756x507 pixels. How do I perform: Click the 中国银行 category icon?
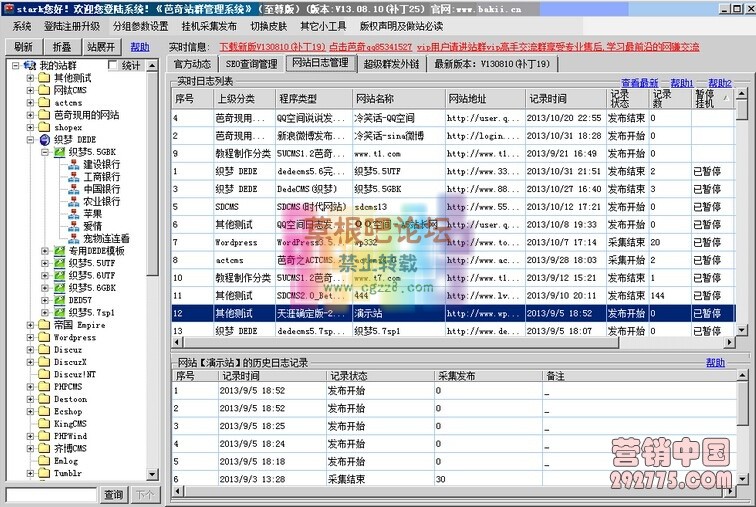pyautogui.click(x=73, y=189)
